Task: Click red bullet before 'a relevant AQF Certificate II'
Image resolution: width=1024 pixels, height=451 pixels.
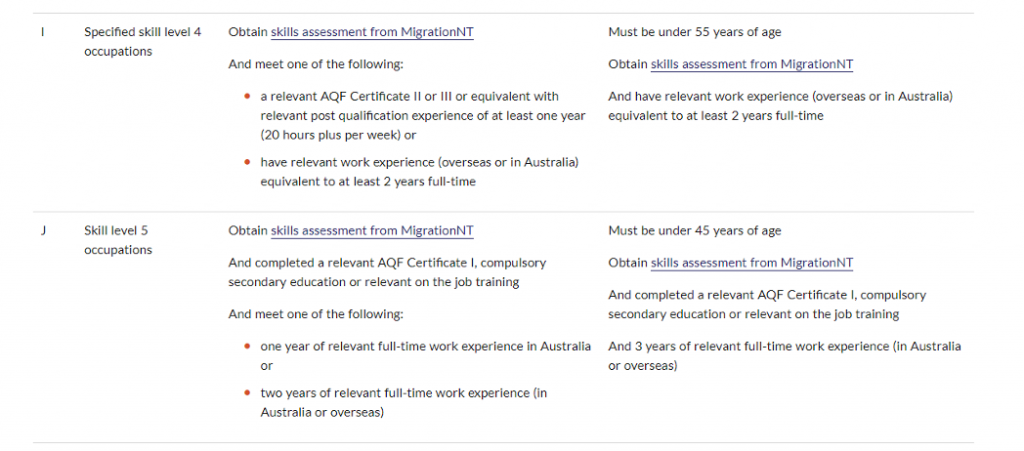Action: pos(246,97)
